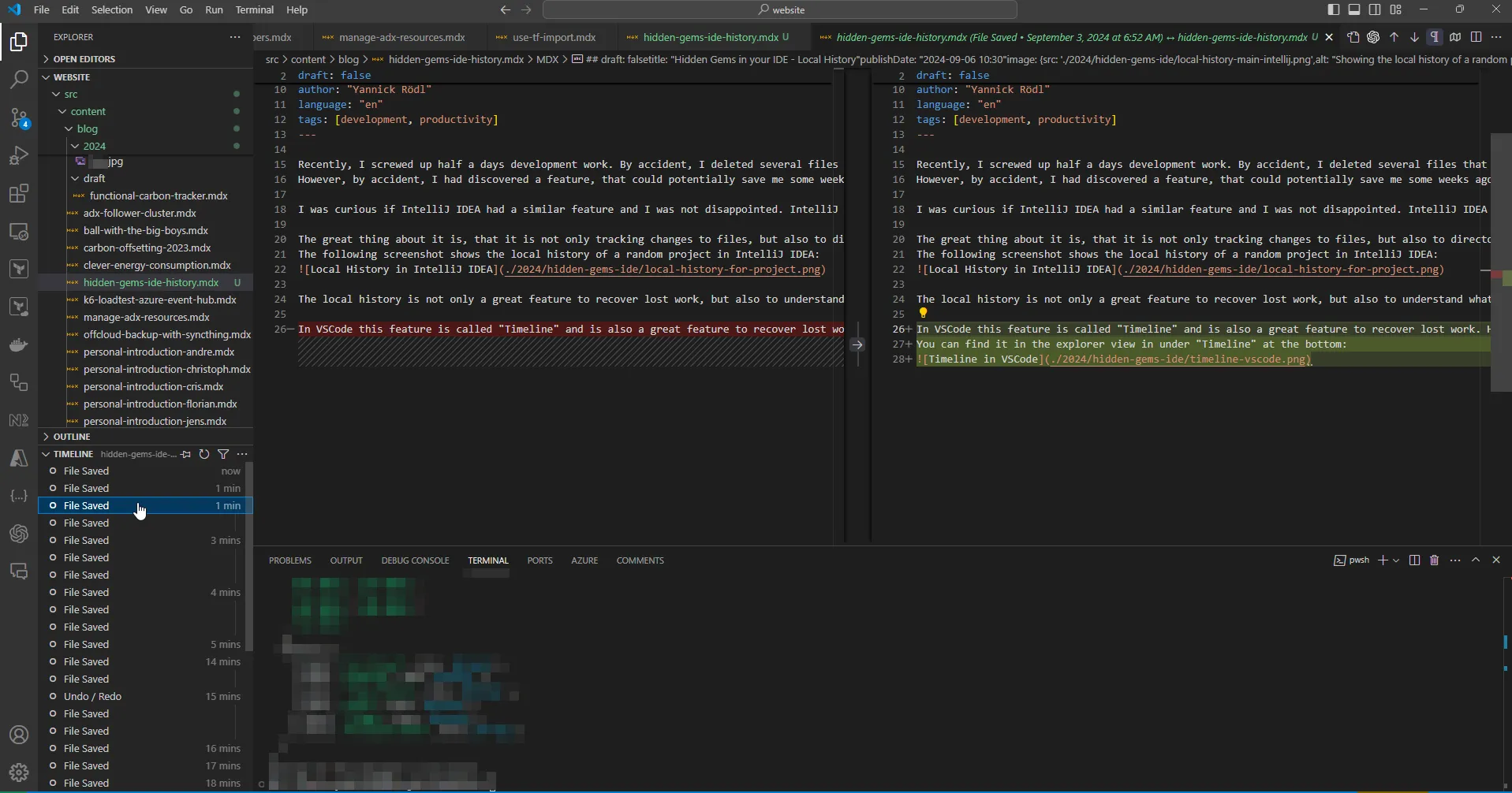The height and width of the screenshot is (793, 1512).
Task: Click the lightbulb code action
Action: click(923, 313)
